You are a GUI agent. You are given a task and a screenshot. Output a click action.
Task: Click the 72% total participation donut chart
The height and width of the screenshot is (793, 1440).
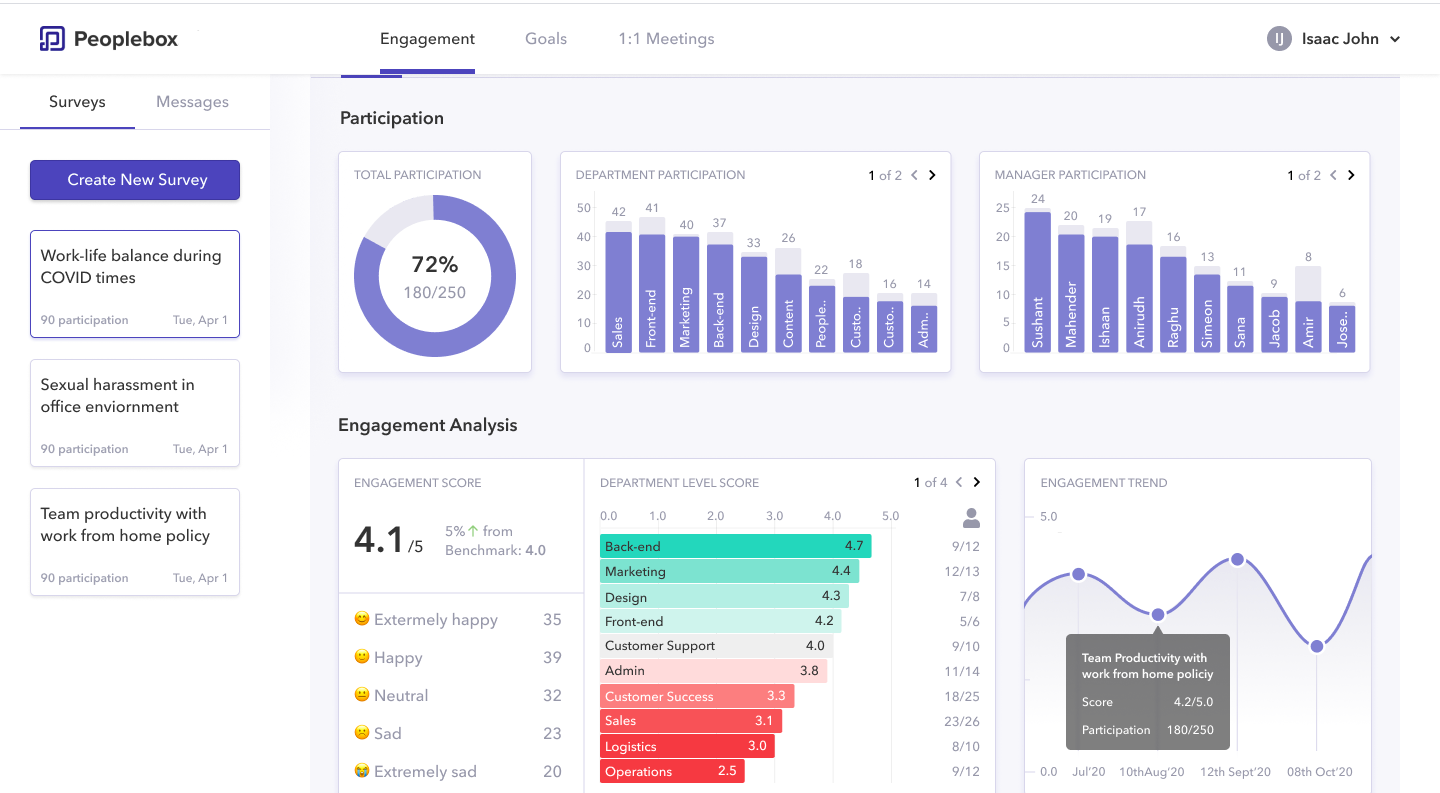click(x=435, y=276)
